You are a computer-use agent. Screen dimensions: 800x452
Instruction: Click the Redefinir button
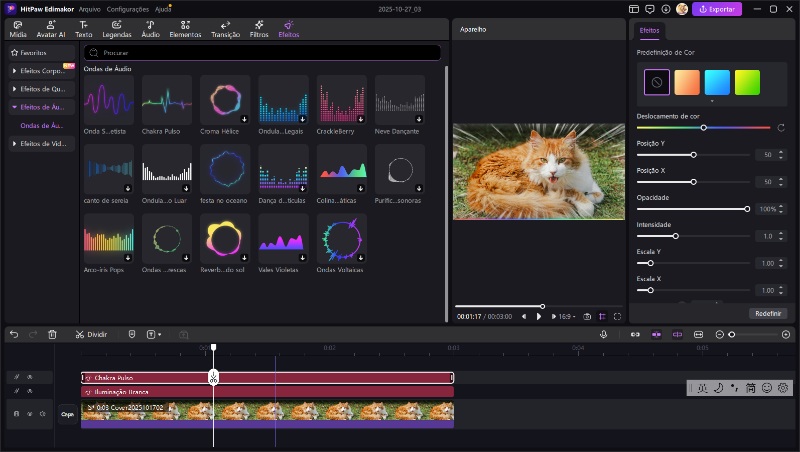(768, 313)
